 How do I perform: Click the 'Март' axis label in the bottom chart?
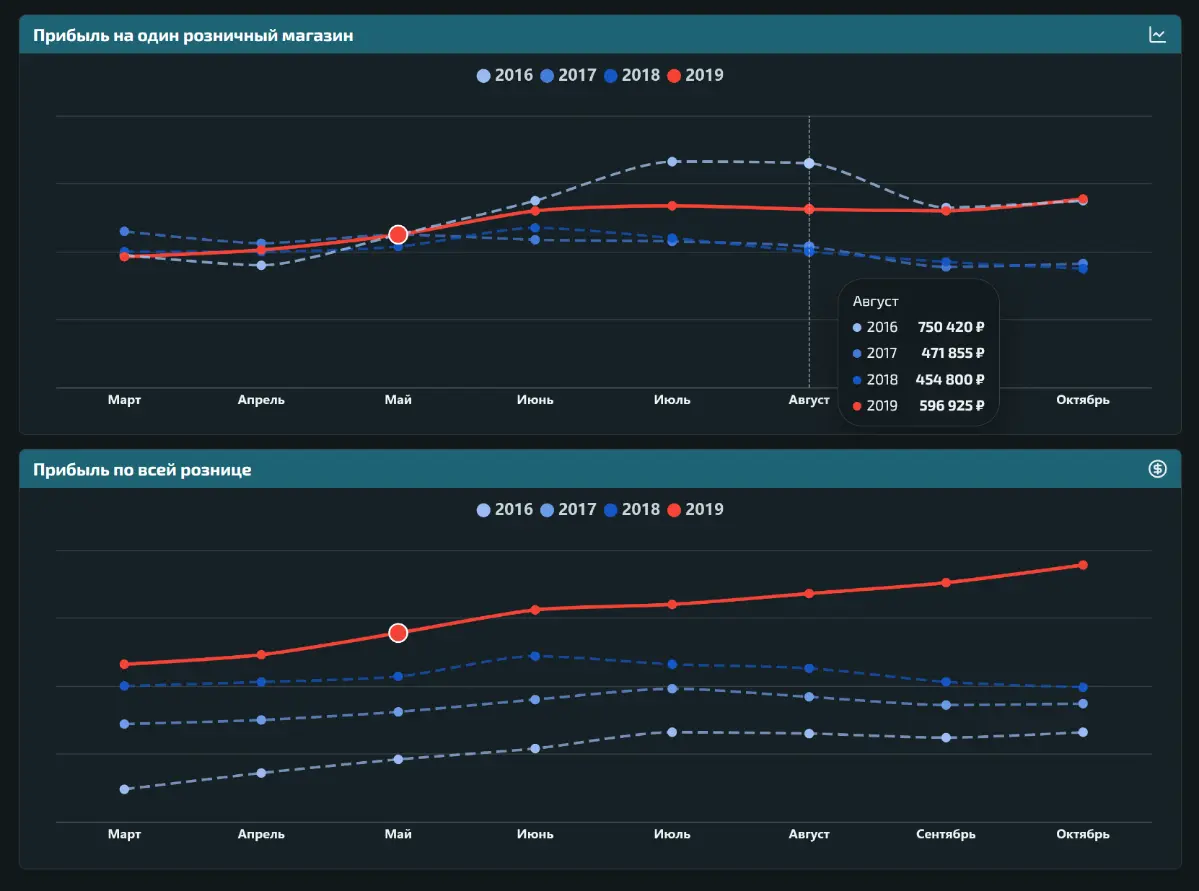click(x=125, y=834)
